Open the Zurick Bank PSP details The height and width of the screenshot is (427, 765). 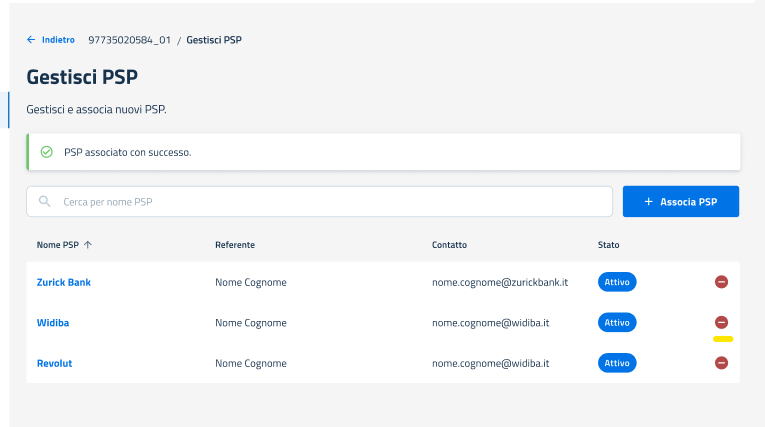click(x=64, y=282)
